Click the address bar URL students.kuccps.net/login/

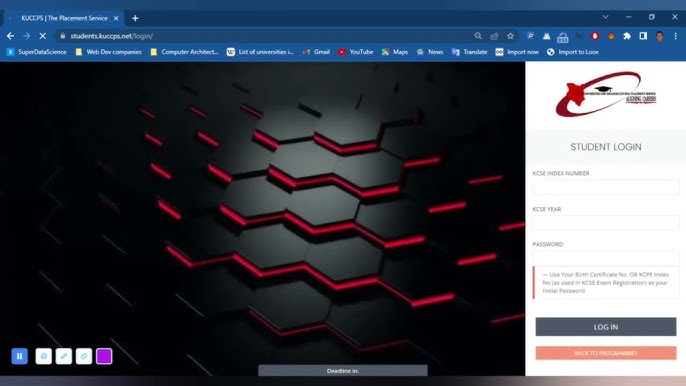click(x=112, y=36)
